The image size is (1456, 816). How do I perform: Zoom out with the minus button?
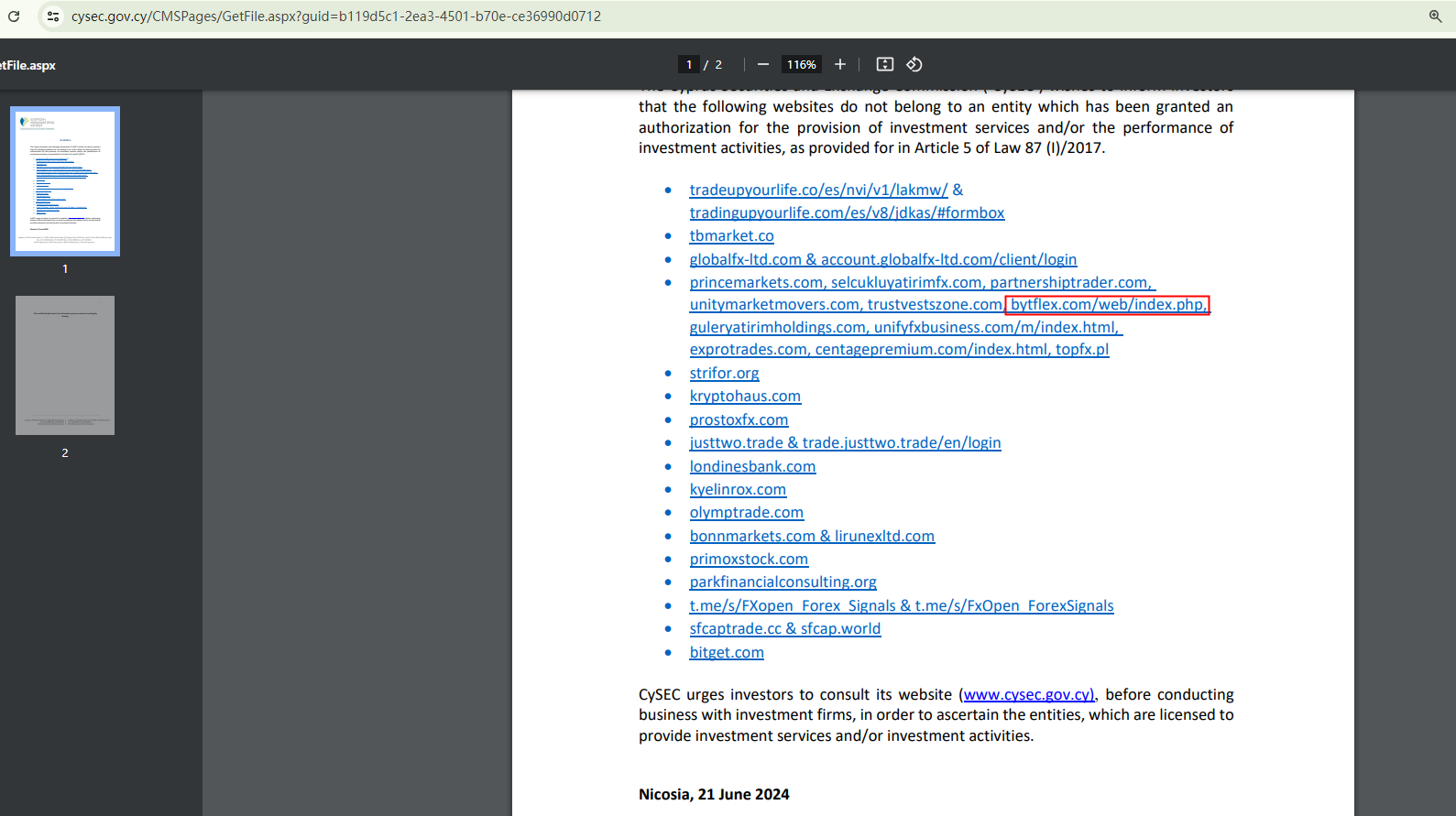click(762, 64)
